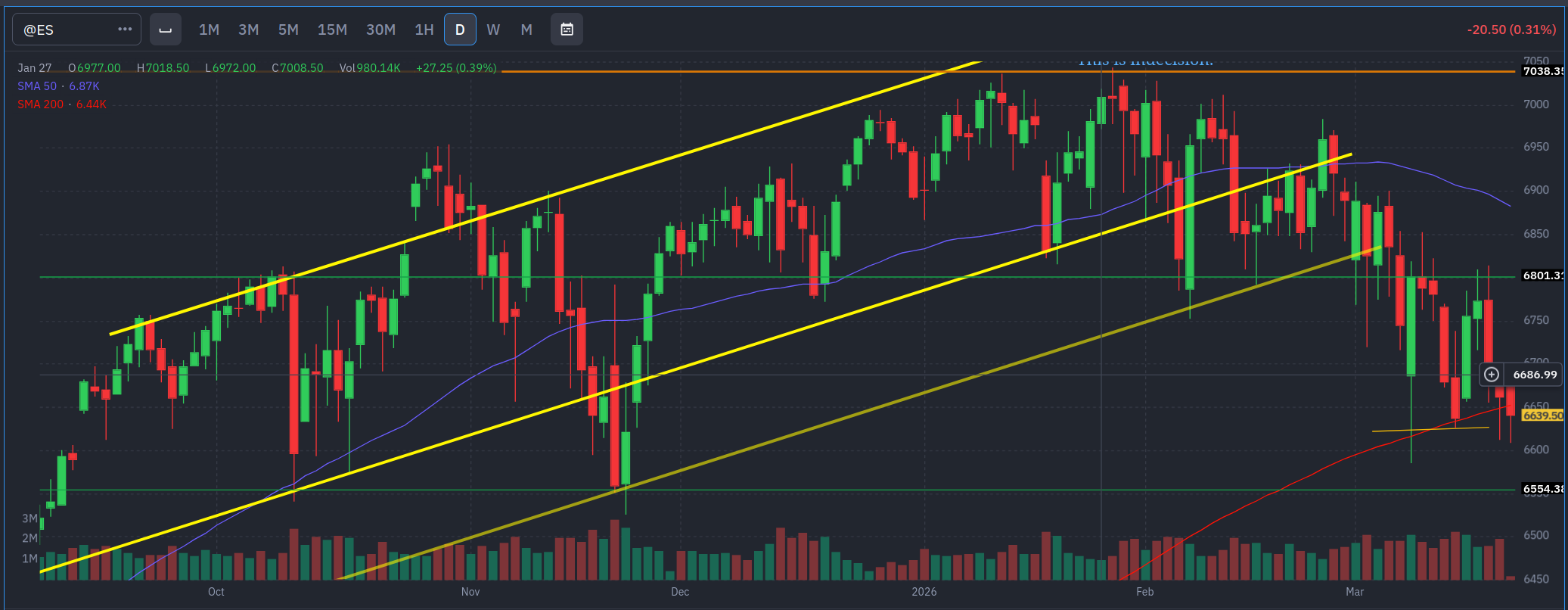Switch to weekly W interval
The image size is (1568, 610).
tap(493, 30)
